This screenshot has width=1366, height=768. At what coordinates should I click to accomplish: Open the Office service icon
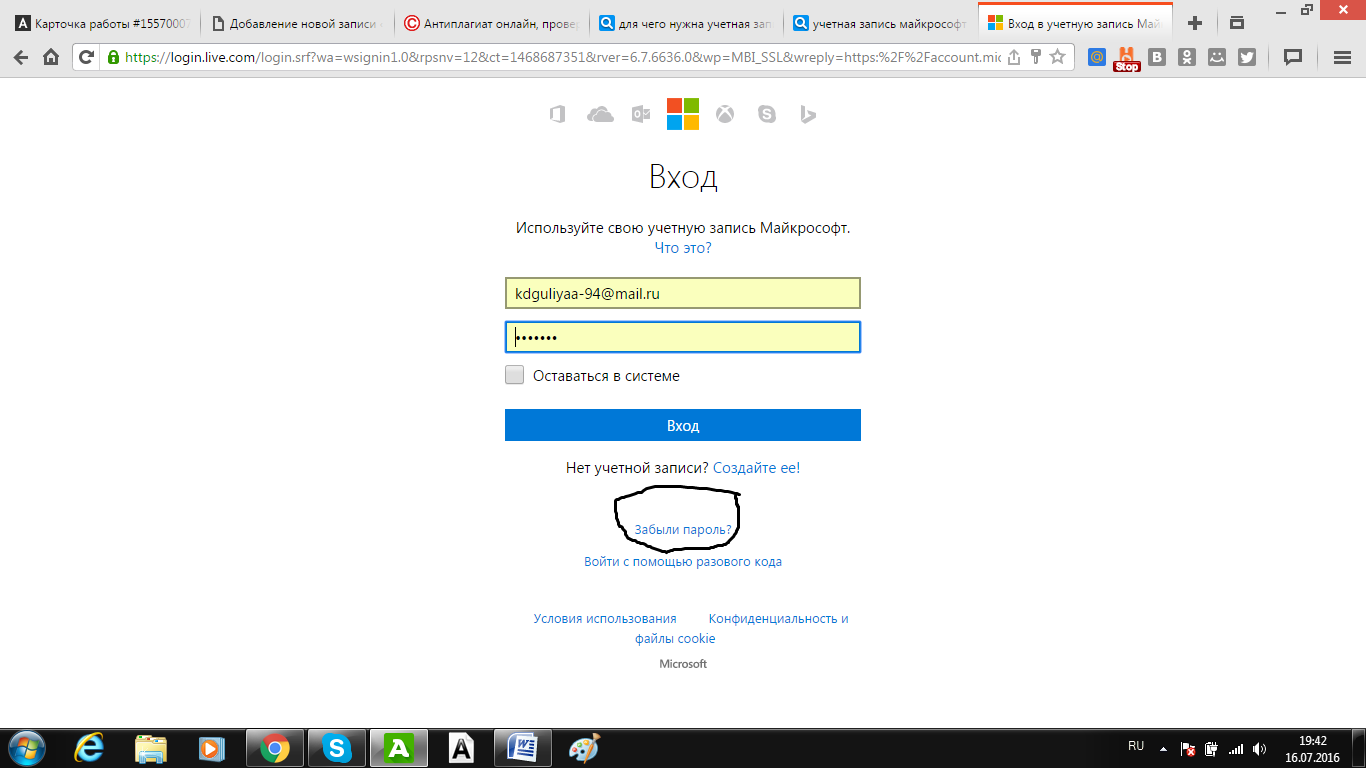[557, 114]
